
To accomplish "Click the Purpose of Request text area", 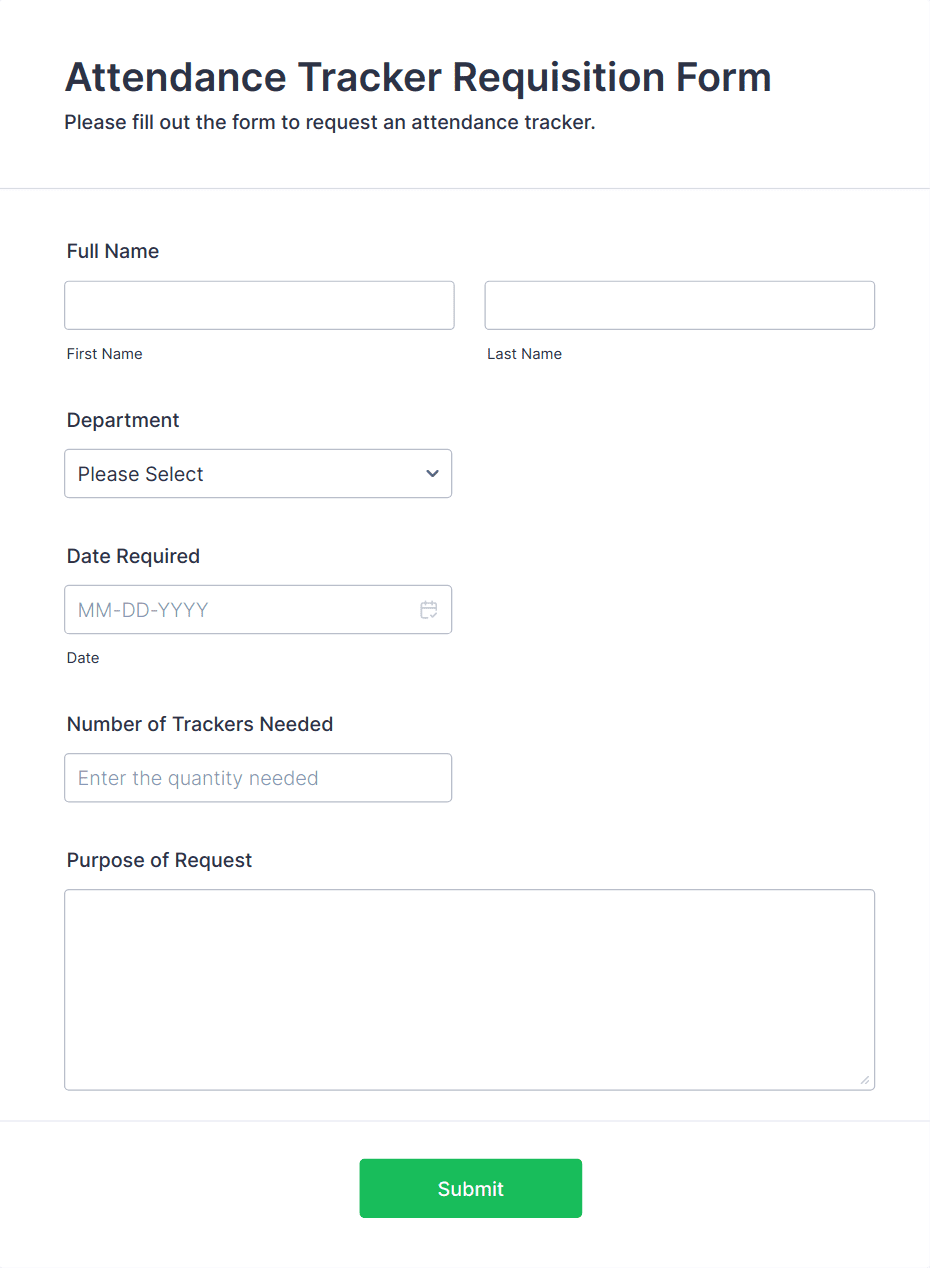I will click(470, 989).
